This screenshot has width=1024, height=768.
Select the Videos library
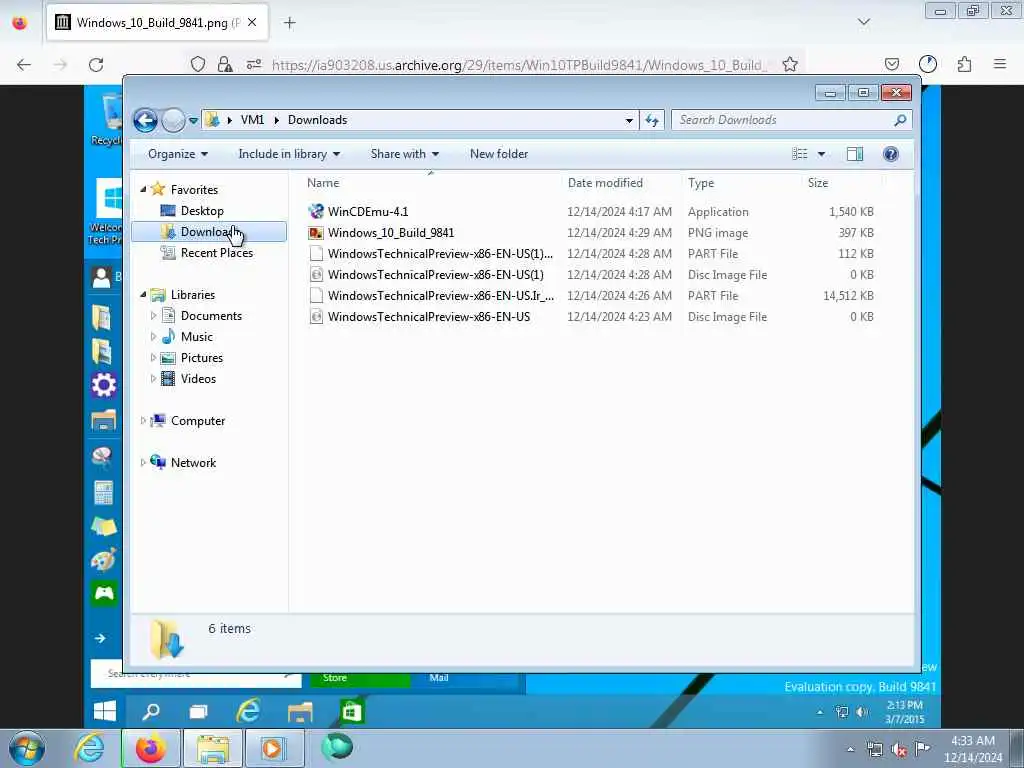198,379
